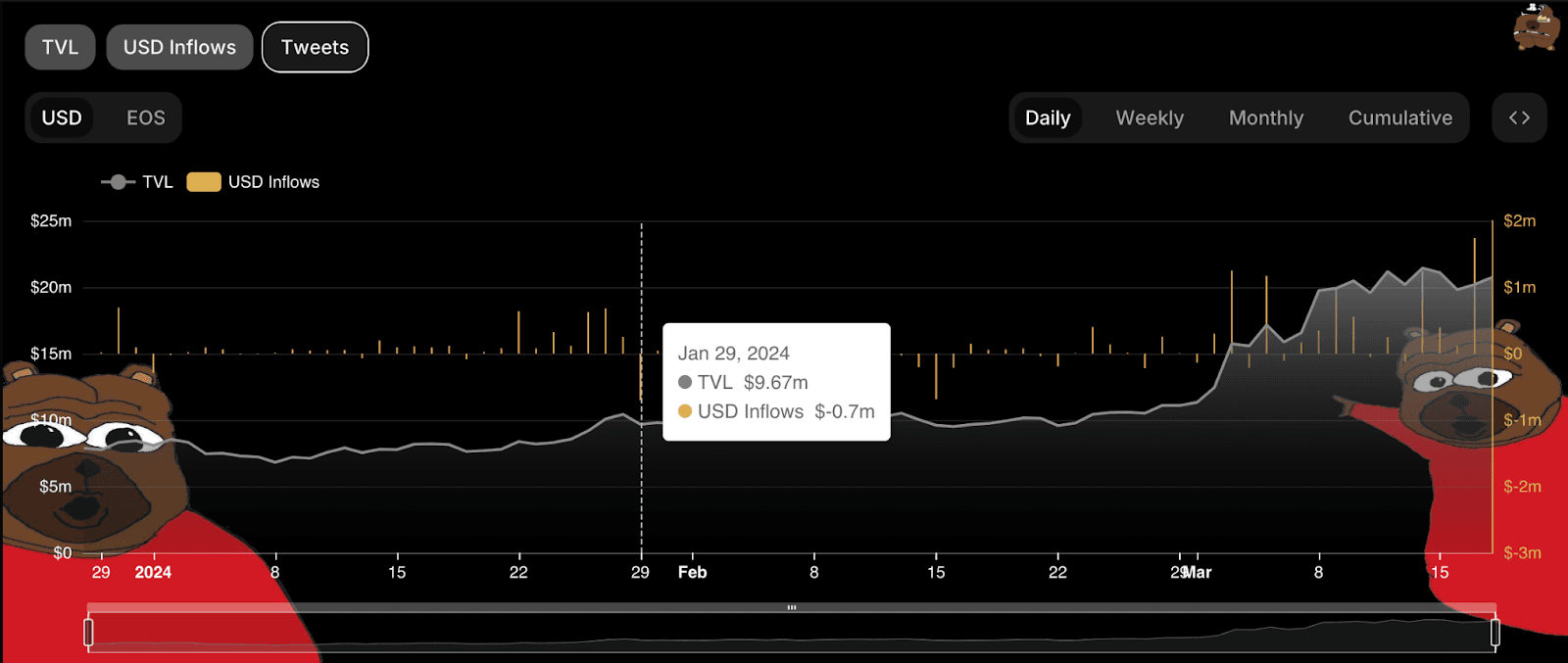The width and height of the screenshot is (1568, 663).
Task: Select the Cumulative view tab
Action: click(x=1399, y=118)
